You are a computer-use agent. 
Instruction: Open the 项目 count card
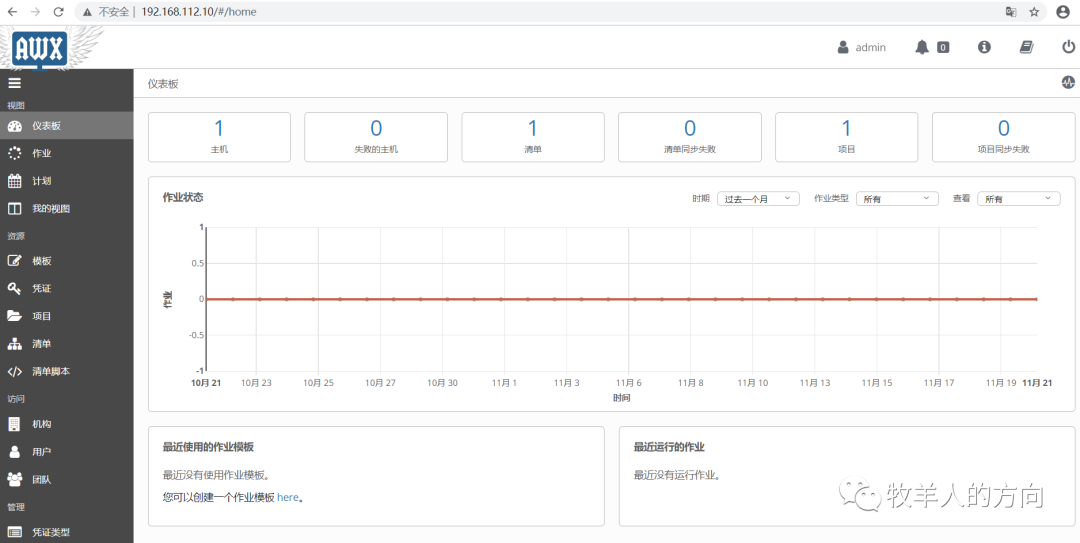847,137
